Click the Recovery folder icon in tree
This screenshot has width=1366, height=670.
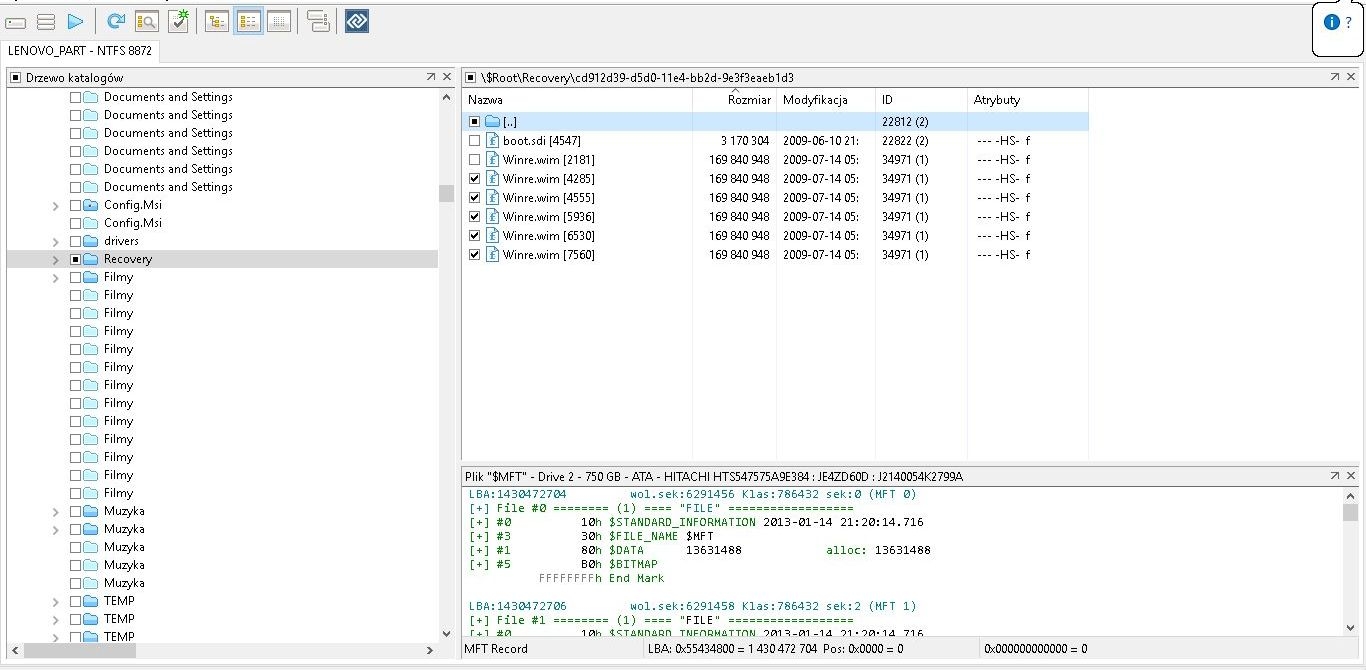(x=91, y=259)
